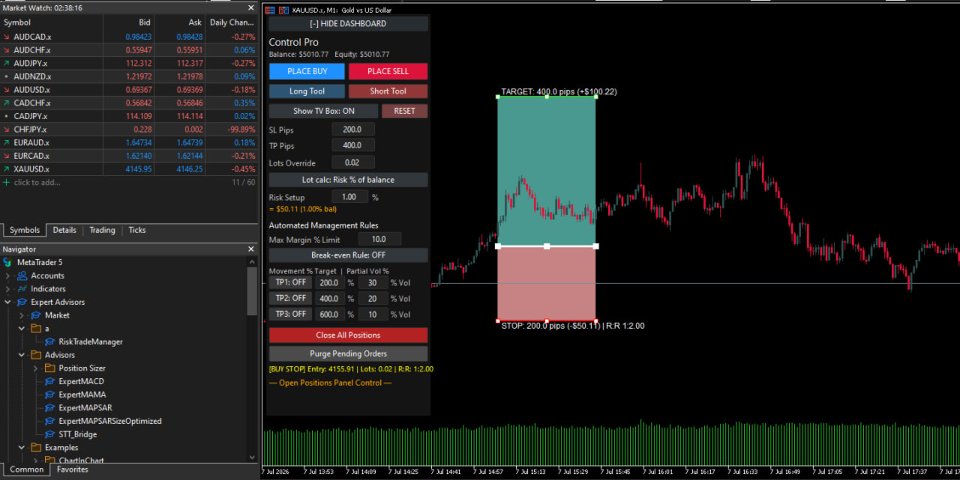The width and height of the screenshot is (960, 480).
Task: Toggle the TP1: OFF switch
Action: (290, 283)
